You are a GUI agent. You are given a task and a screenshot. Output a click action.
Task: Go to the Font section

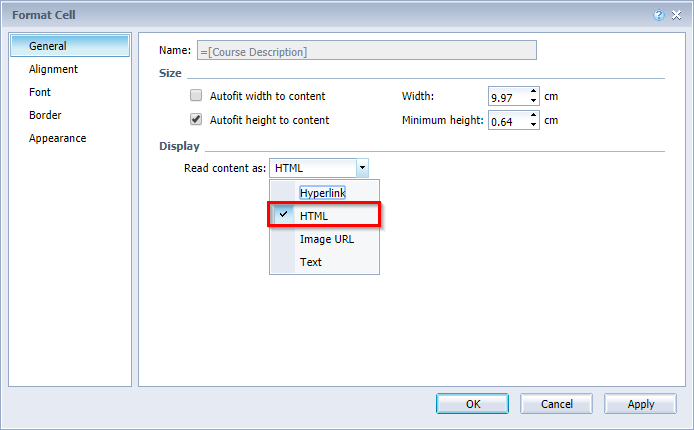tap(40, 92)
